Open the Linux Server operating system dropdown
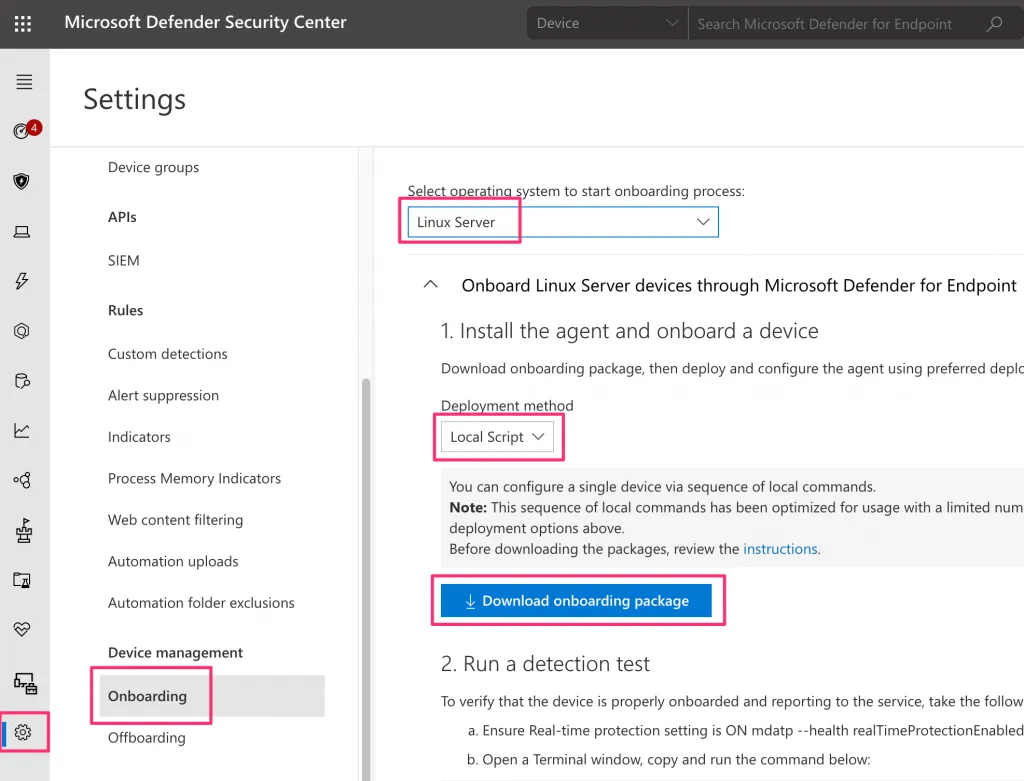This screenshot has width=1024, height=781. [562, 222]
